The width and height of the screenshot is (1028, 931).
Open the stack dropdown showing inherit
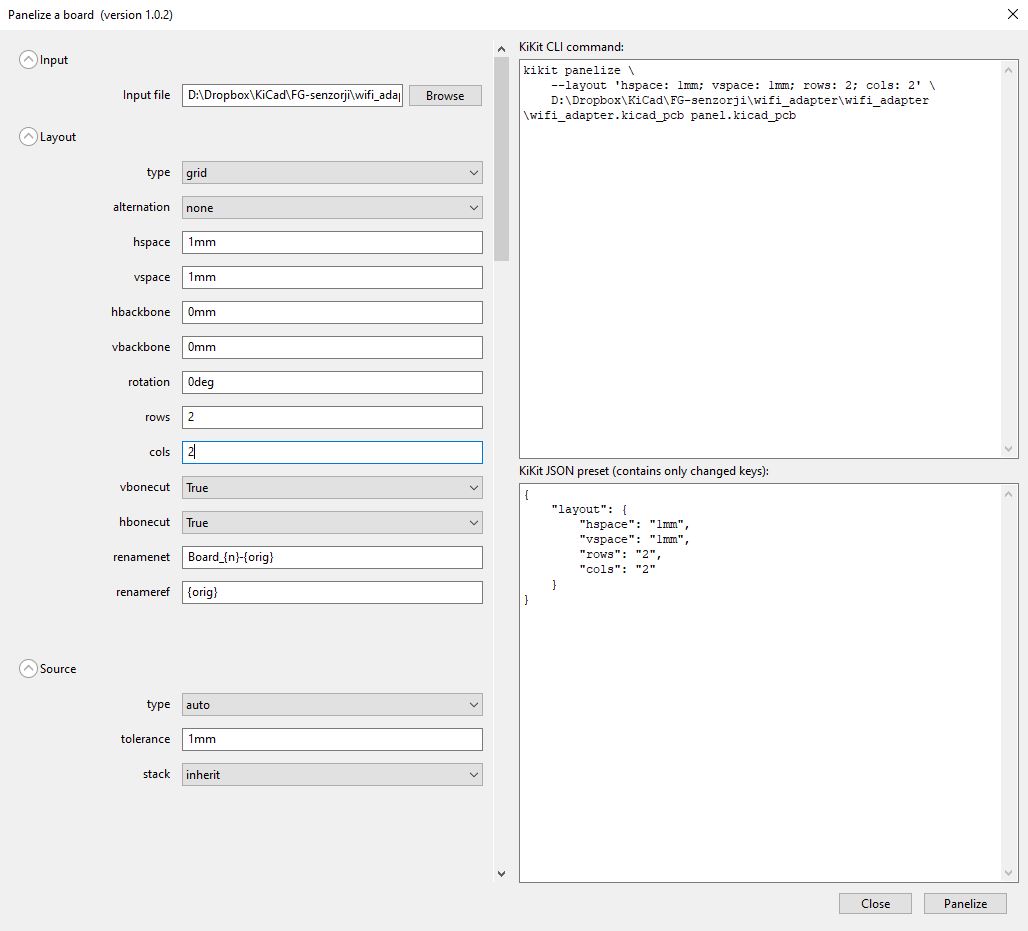coord(332,774)
